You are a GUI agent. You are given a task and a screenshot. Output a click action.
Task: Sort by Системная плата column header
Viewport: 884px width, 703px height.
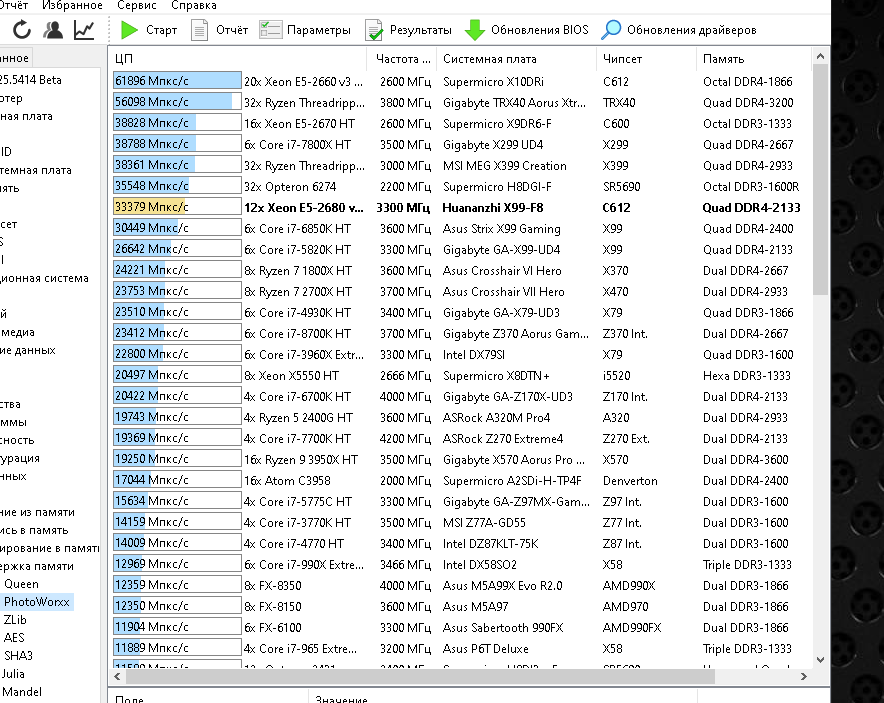pyautogui.click(x=516, y=59)
